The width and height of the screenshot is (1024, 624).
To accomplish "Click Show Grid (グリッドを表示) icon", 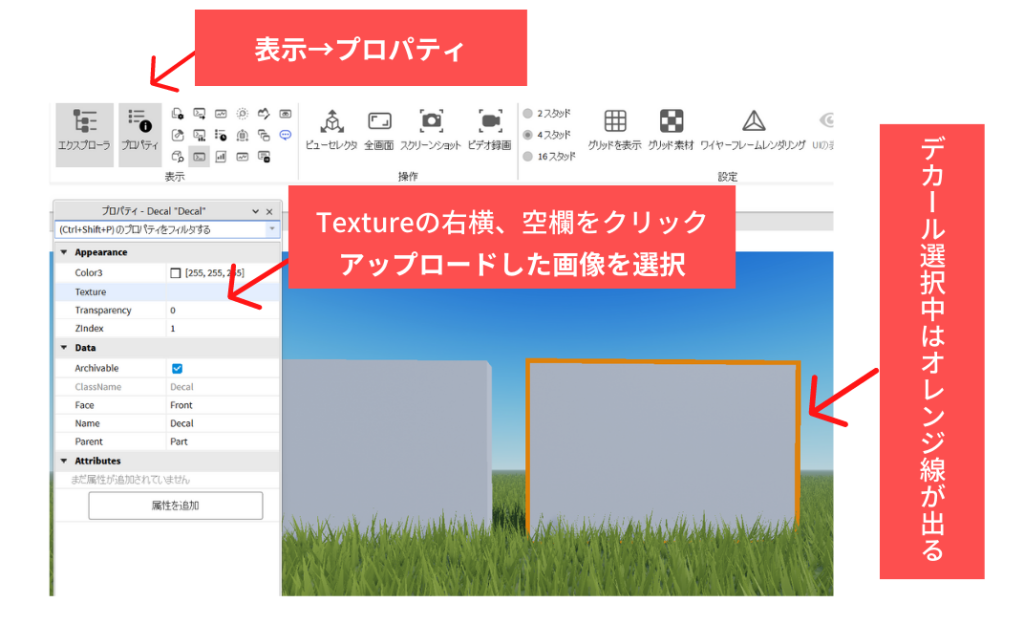I will tap(615, 129).
